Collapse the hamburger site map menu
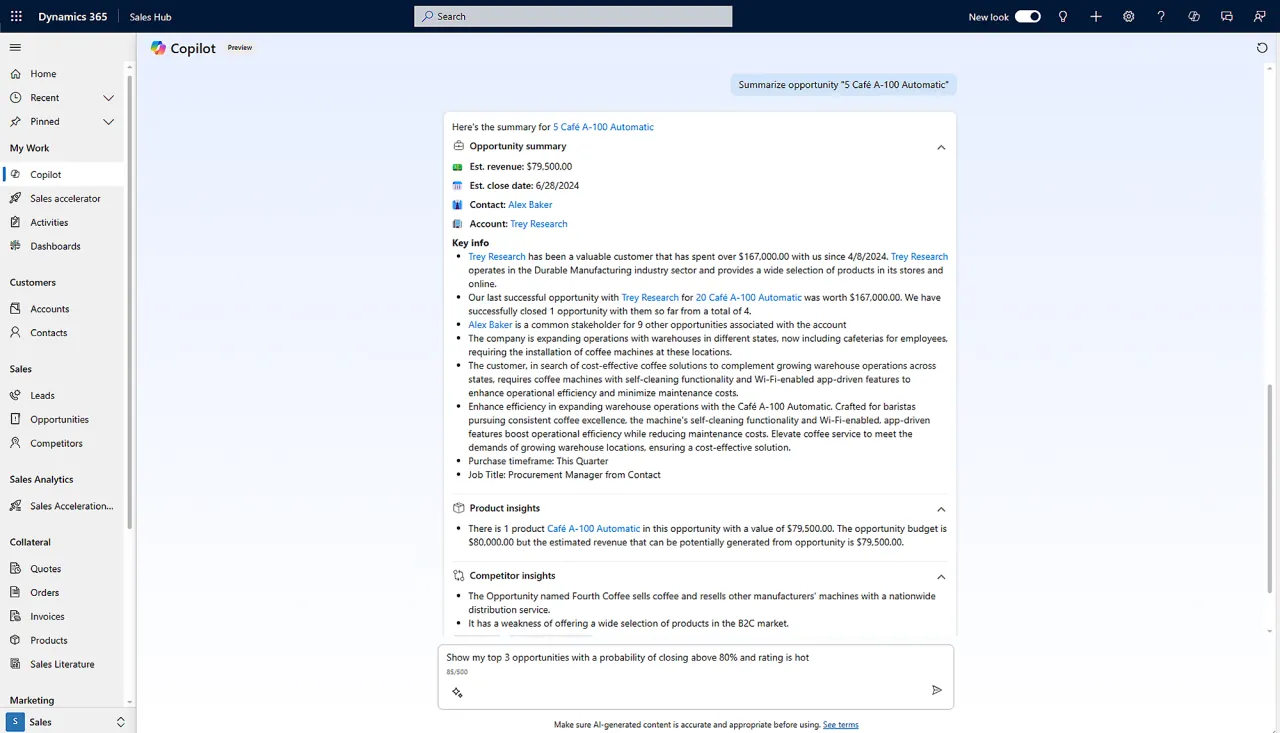The image size is (1280, 733). point(15,47)
